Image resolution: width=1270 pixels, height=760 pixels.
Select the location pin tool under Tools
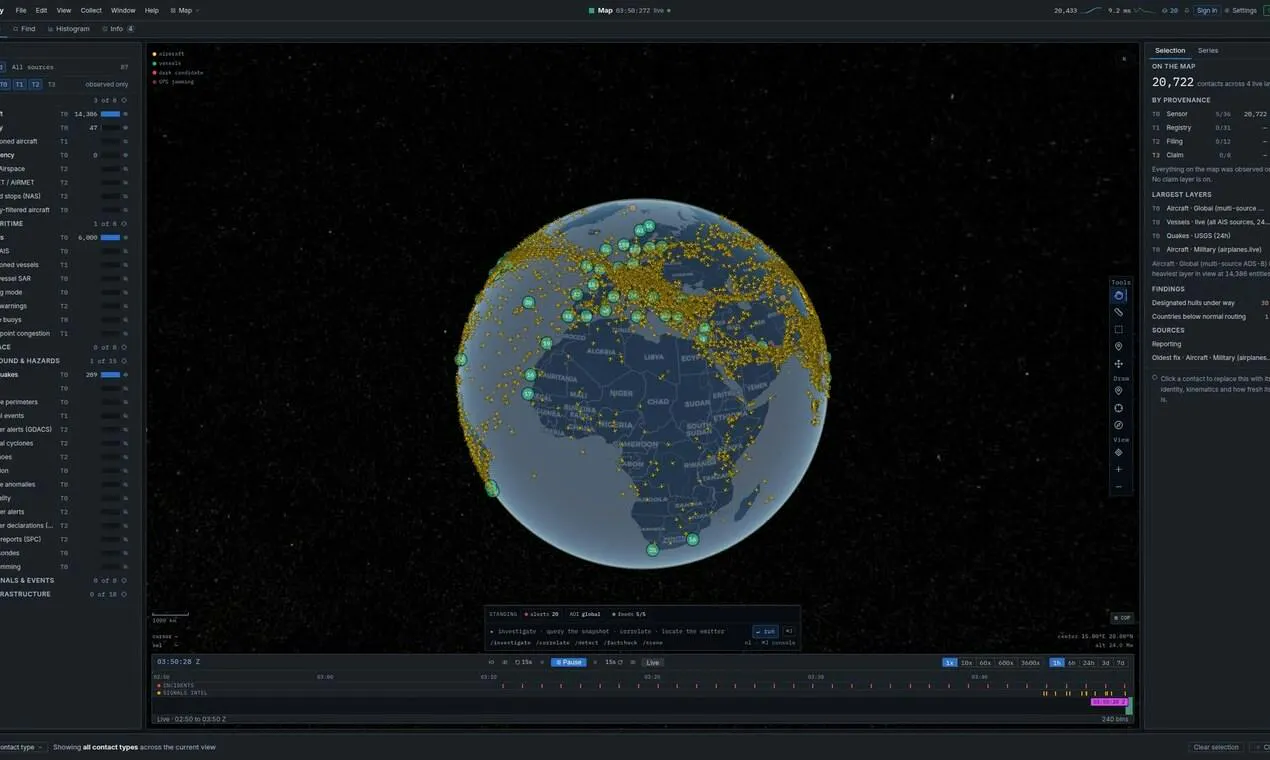[1119, 346]
